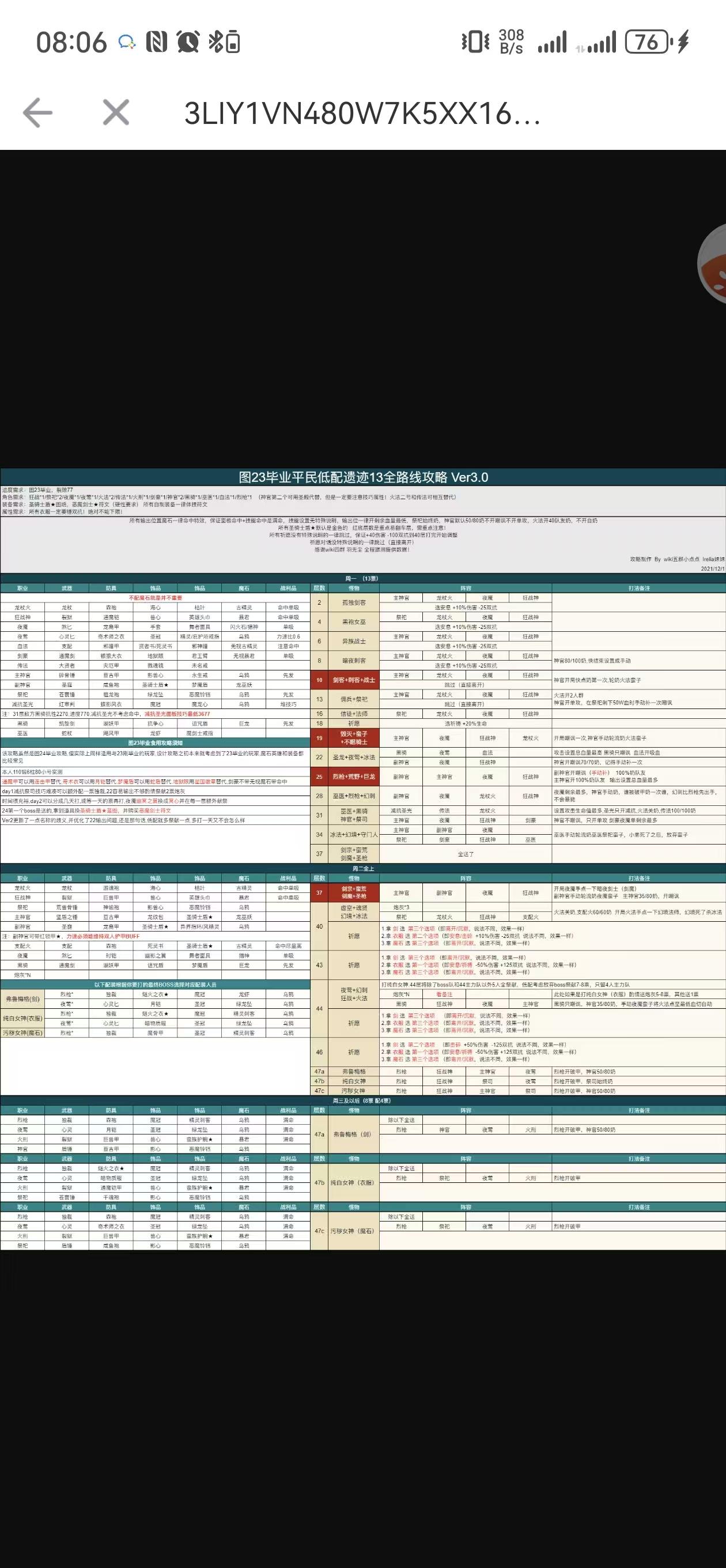This screenshot has height=1568, width=726.
Task: Tap the red 毁灭+蛮子+不眠骑士 cell
Action: pos(354,738)
